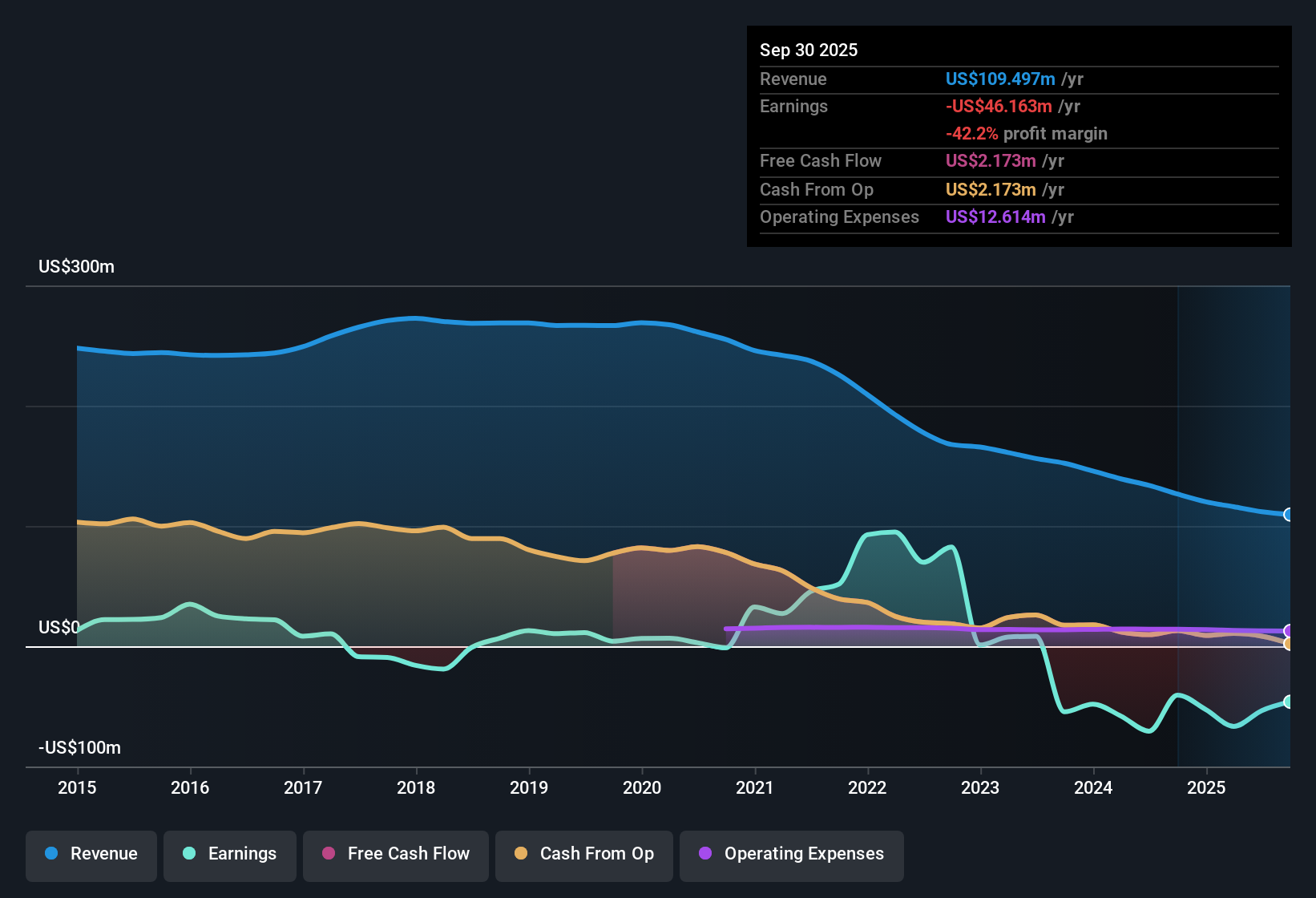
Task: Toggle the Revenue series visibility
Action: [x=91, y=854]
